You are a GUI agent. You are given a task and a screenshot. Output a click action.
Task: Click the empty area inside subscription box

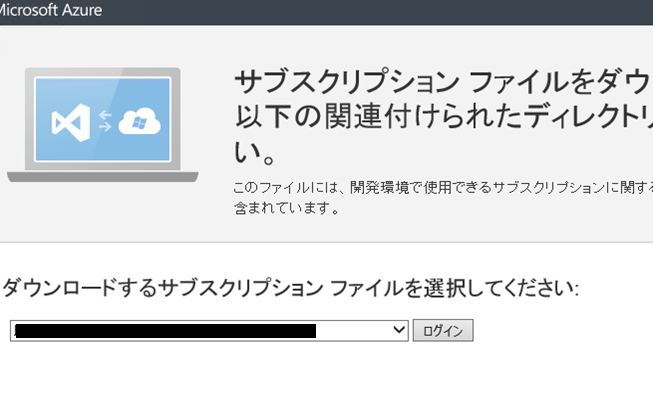(353, 331)
